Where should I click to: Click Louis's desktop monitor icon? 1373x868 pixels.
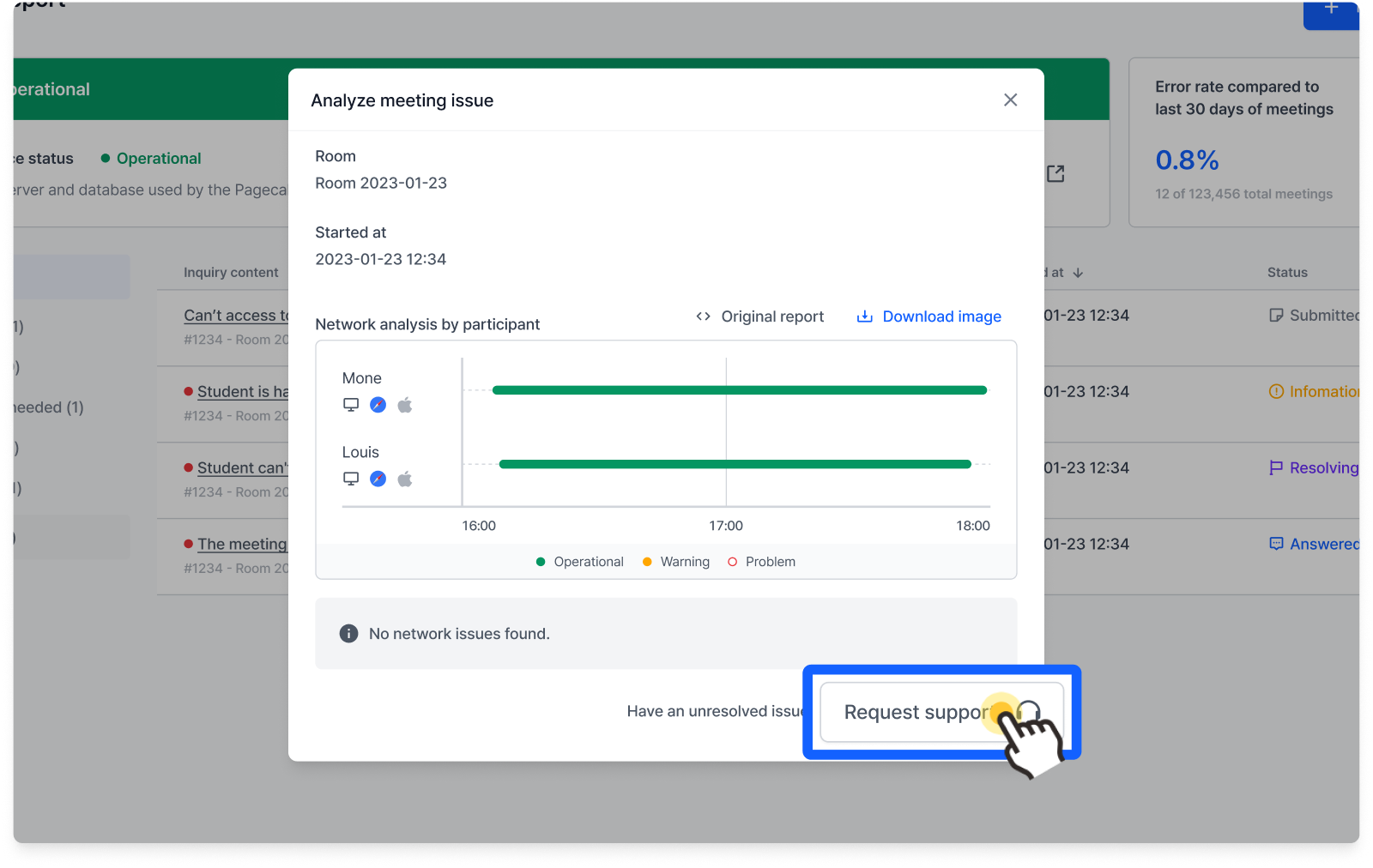(351, 479)
